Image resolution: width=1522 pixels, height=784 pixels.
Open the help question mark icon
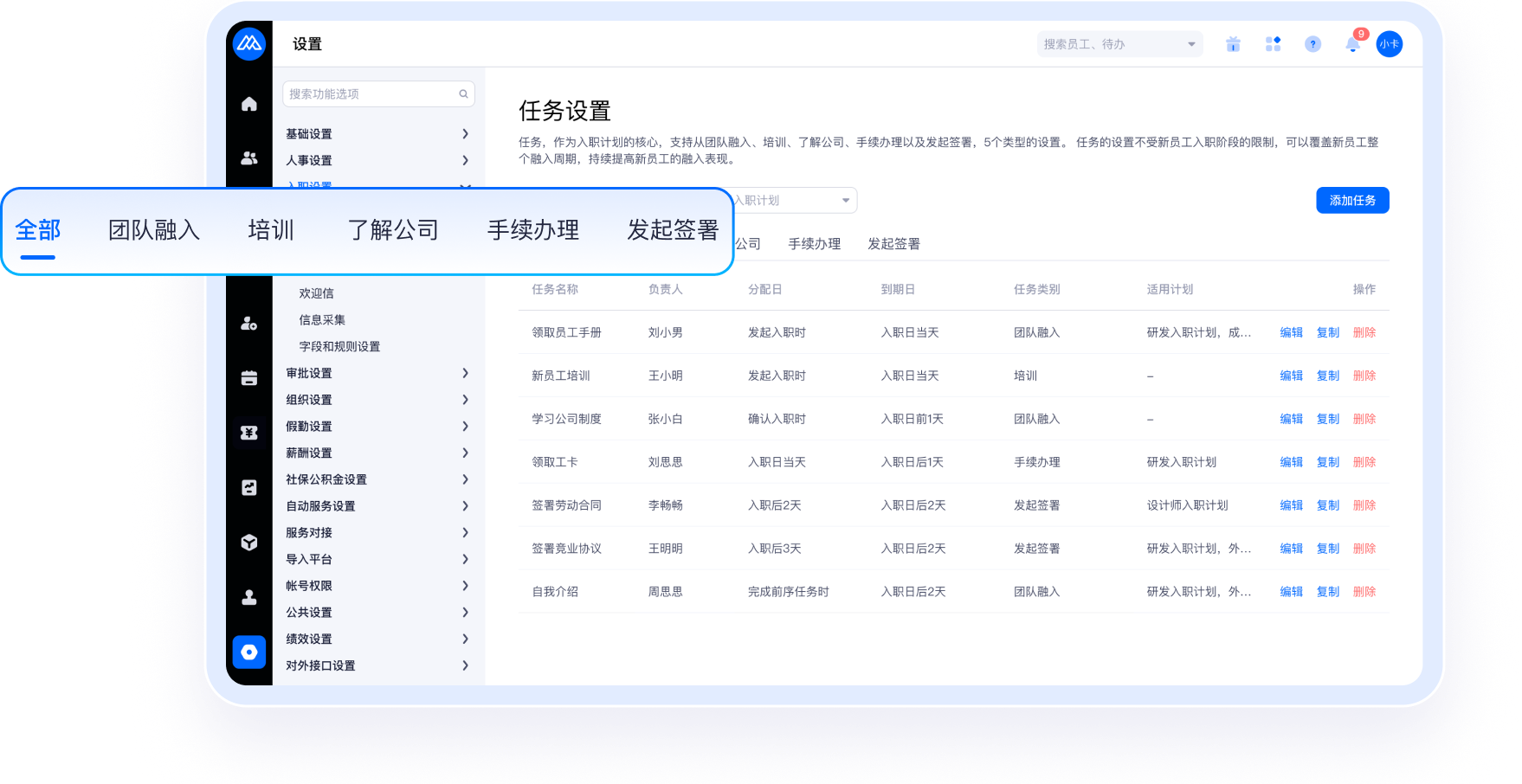point(1312,44)
